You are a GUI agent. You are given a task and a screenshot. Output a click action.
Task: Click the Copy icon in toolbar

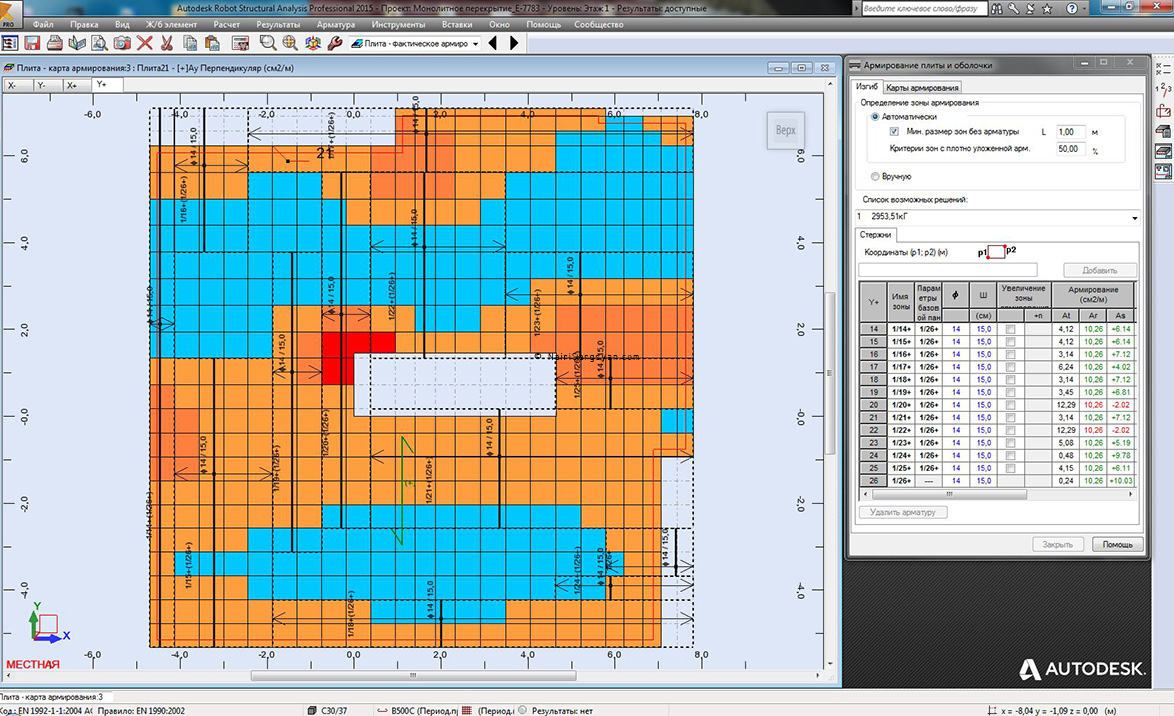point(190,43)
